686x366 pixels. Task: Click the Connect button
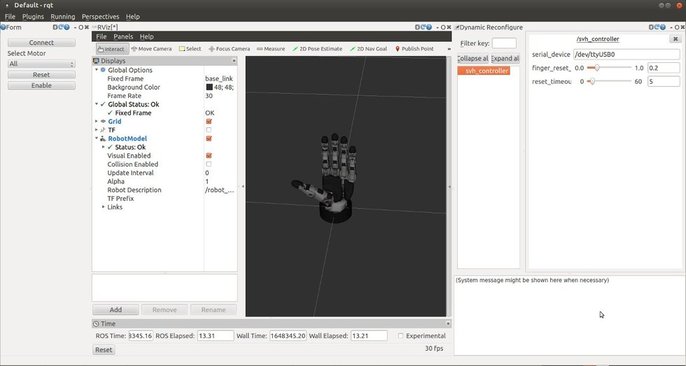pyautogui.click(x=42, y=42)
